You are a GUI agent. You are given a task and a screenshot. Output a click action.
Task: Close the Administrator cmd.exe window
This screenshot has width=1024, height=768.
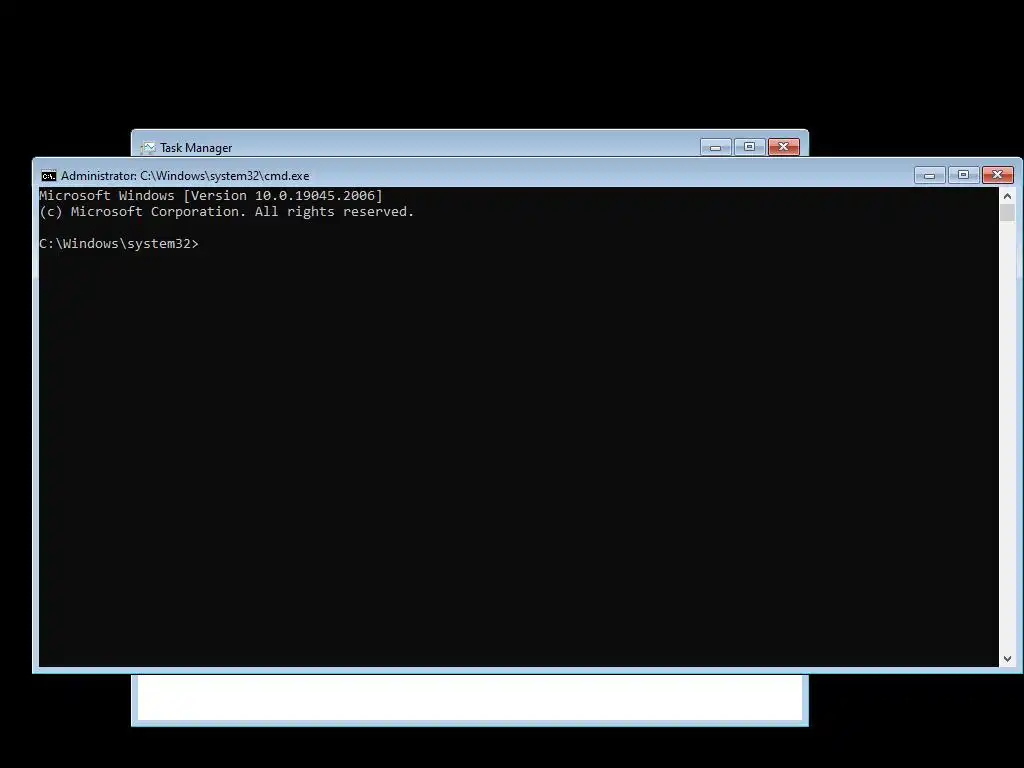coord(997,175)
